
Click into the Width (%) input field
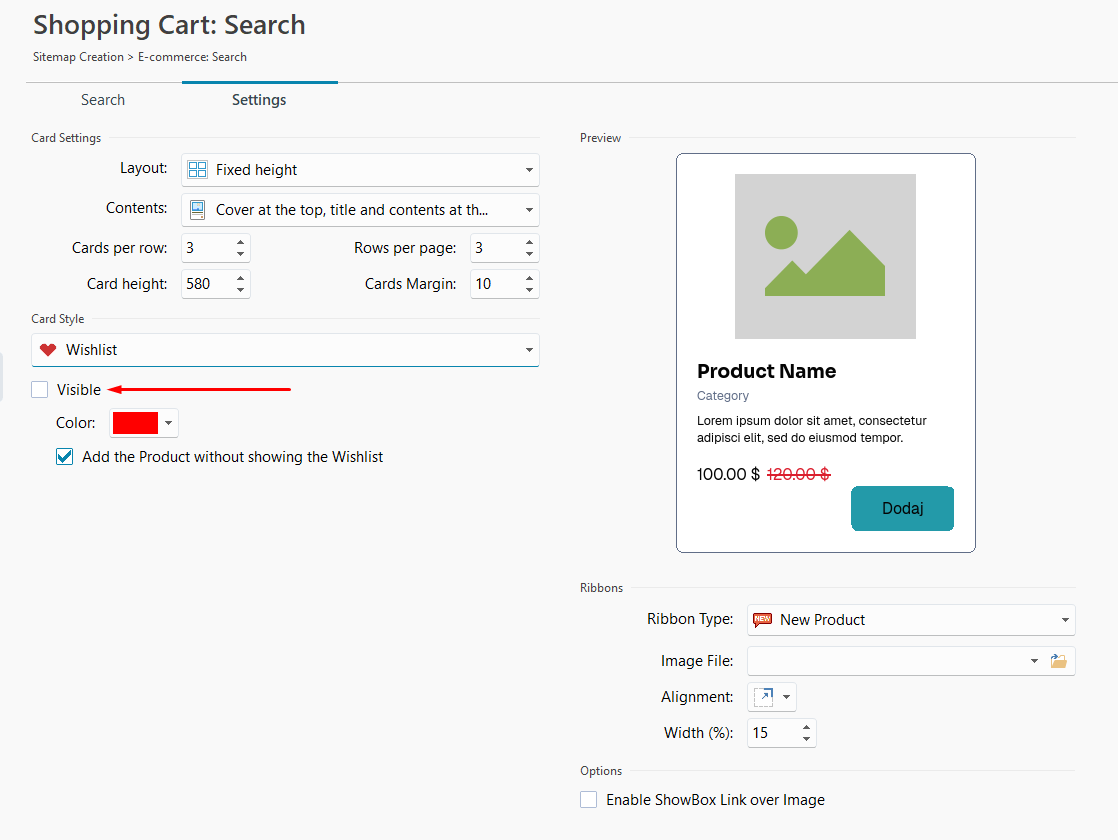[771, 733]
